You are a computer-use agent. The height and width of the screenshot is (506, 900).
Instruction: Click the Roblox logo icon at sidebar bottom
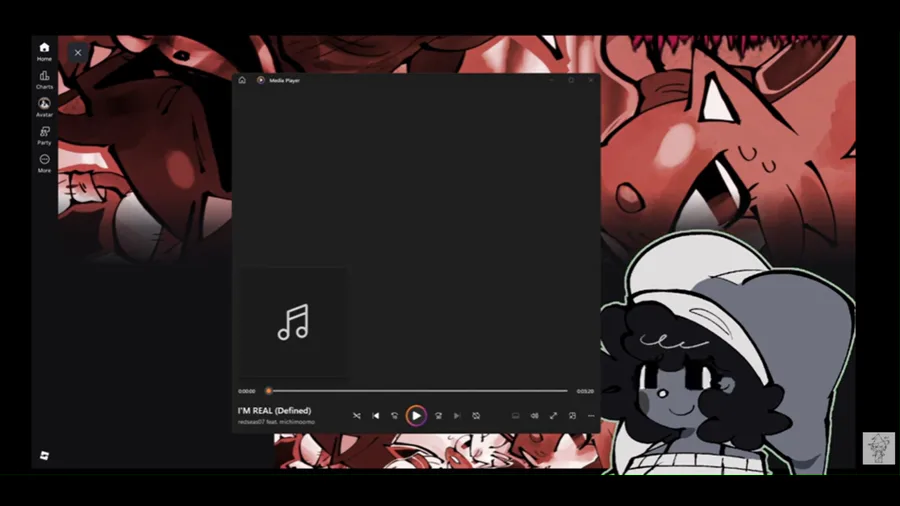click(x=44, y=456)
